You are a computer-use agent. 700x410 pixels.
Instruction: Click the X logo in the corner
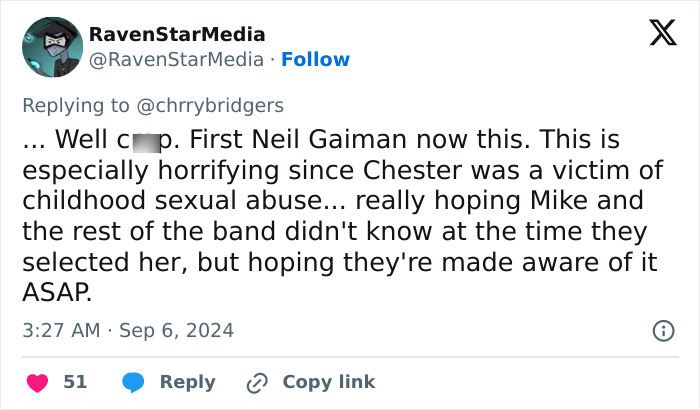[x=656, y=33]
